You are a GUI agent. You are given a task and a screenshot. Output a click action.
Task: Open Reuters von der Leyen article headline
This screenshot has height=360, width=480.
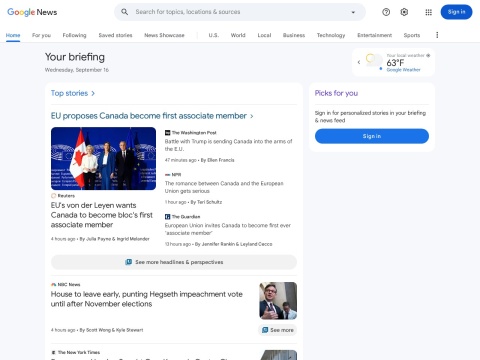point(102,215)
